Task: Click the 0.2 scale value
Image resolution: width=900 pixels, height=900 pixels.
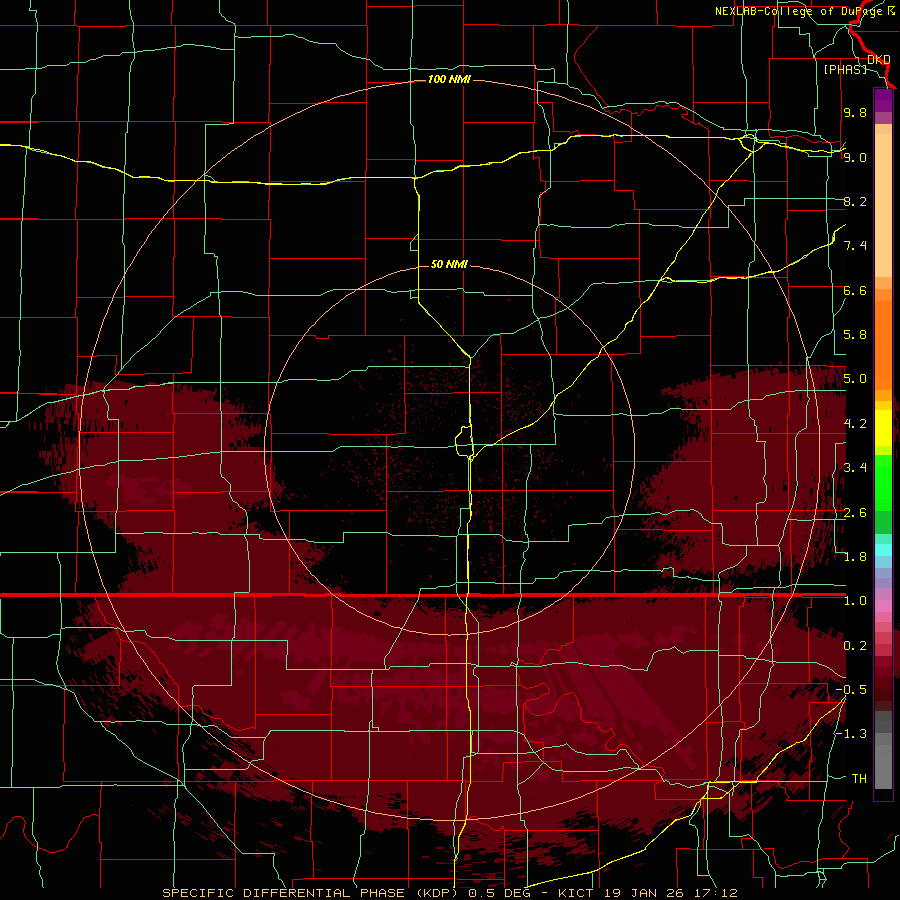Action: 855,646
